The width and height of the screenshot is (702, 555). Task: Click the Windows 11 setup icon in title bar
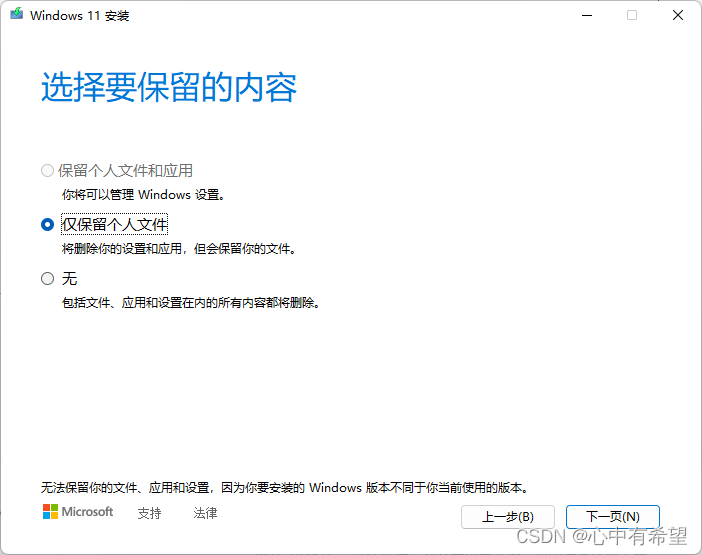[17, 14]
